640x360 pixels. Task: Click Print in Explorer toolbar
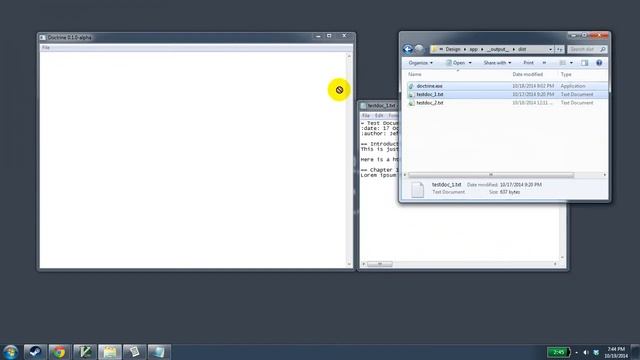[528, 63]
